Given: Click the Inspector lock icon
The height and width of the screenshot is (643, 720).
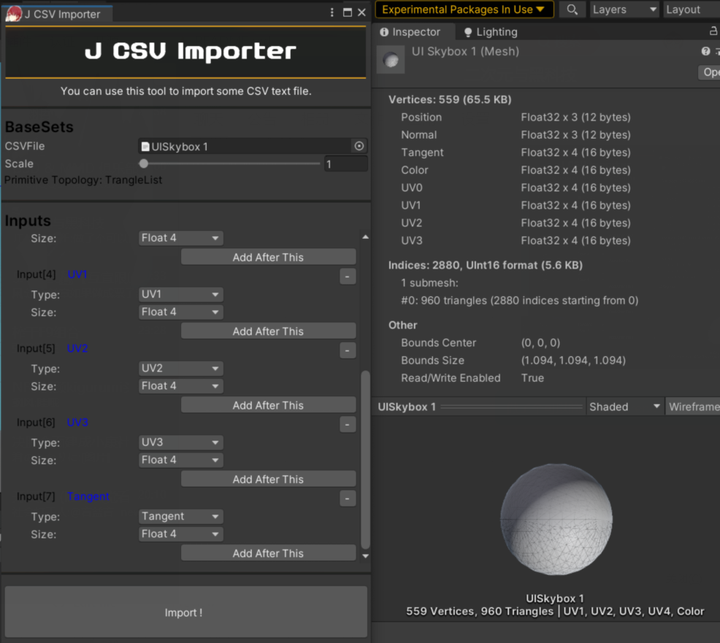Looking at the screenshot, I should pyautogui.click(x=713, y=31).
